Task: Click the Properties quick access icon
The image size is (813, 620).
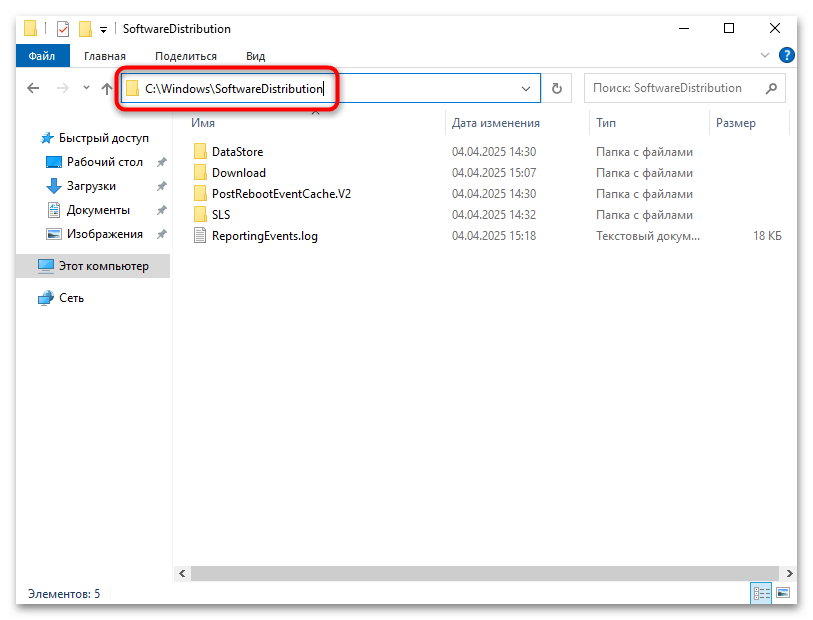Action: pyautogui.click(x=63, y=29)
